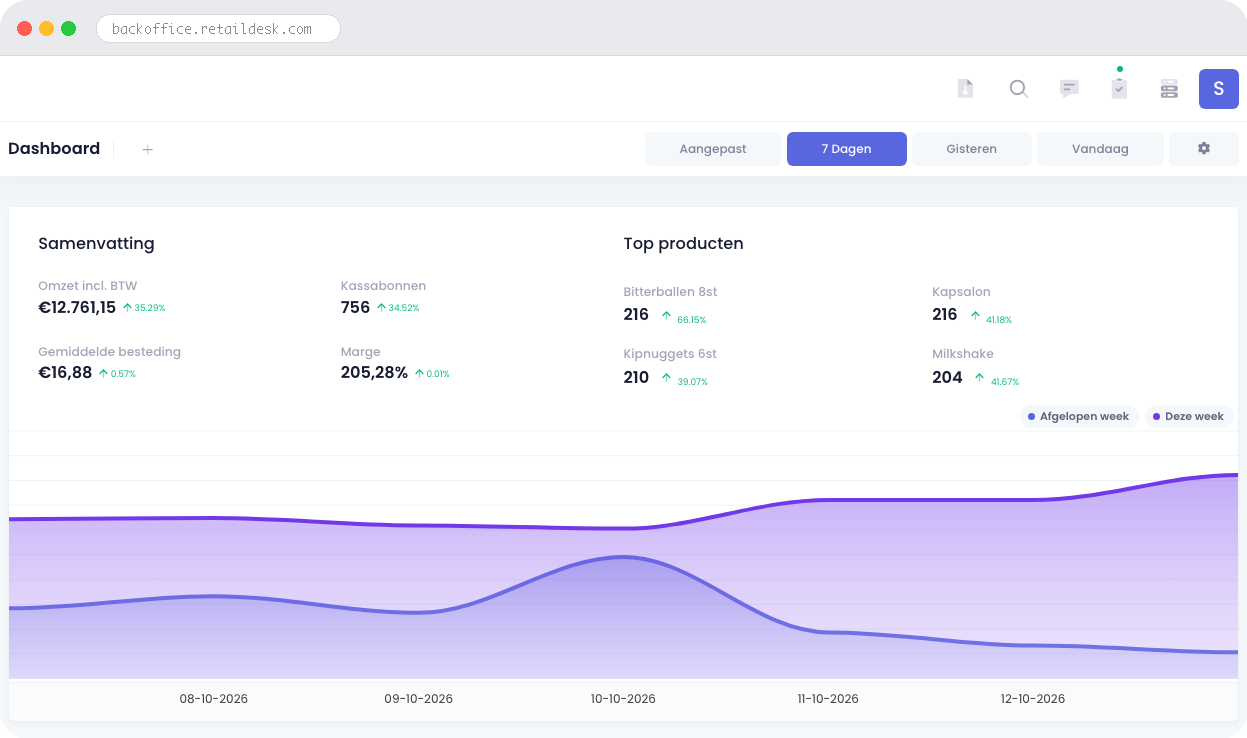Click the 08-10-2026 axis date

tap(214, 699)
